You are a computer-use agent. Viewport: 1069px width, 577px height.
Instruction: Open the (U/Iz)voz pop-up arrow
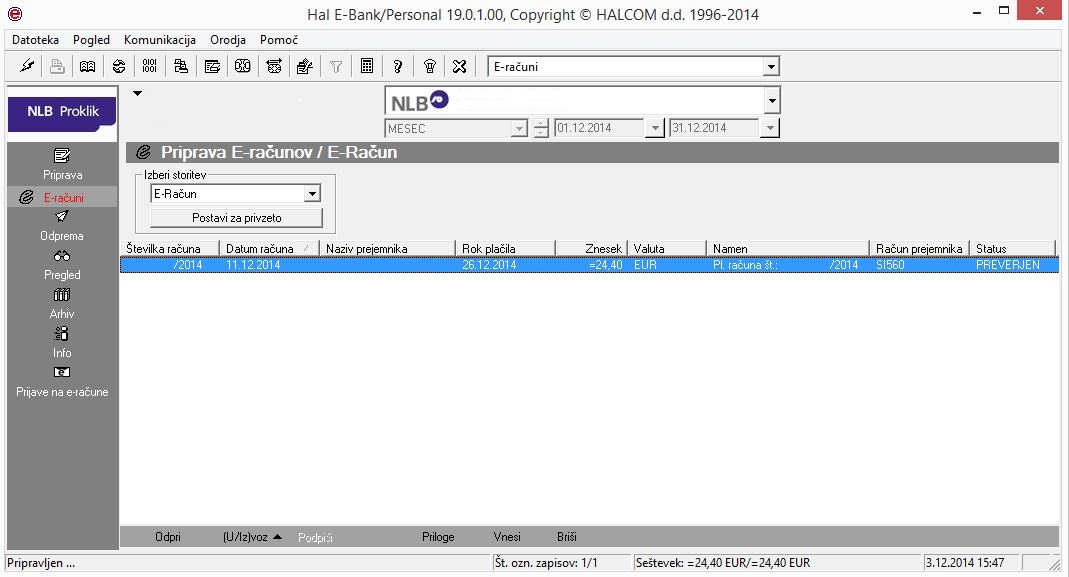click(277, 537)
